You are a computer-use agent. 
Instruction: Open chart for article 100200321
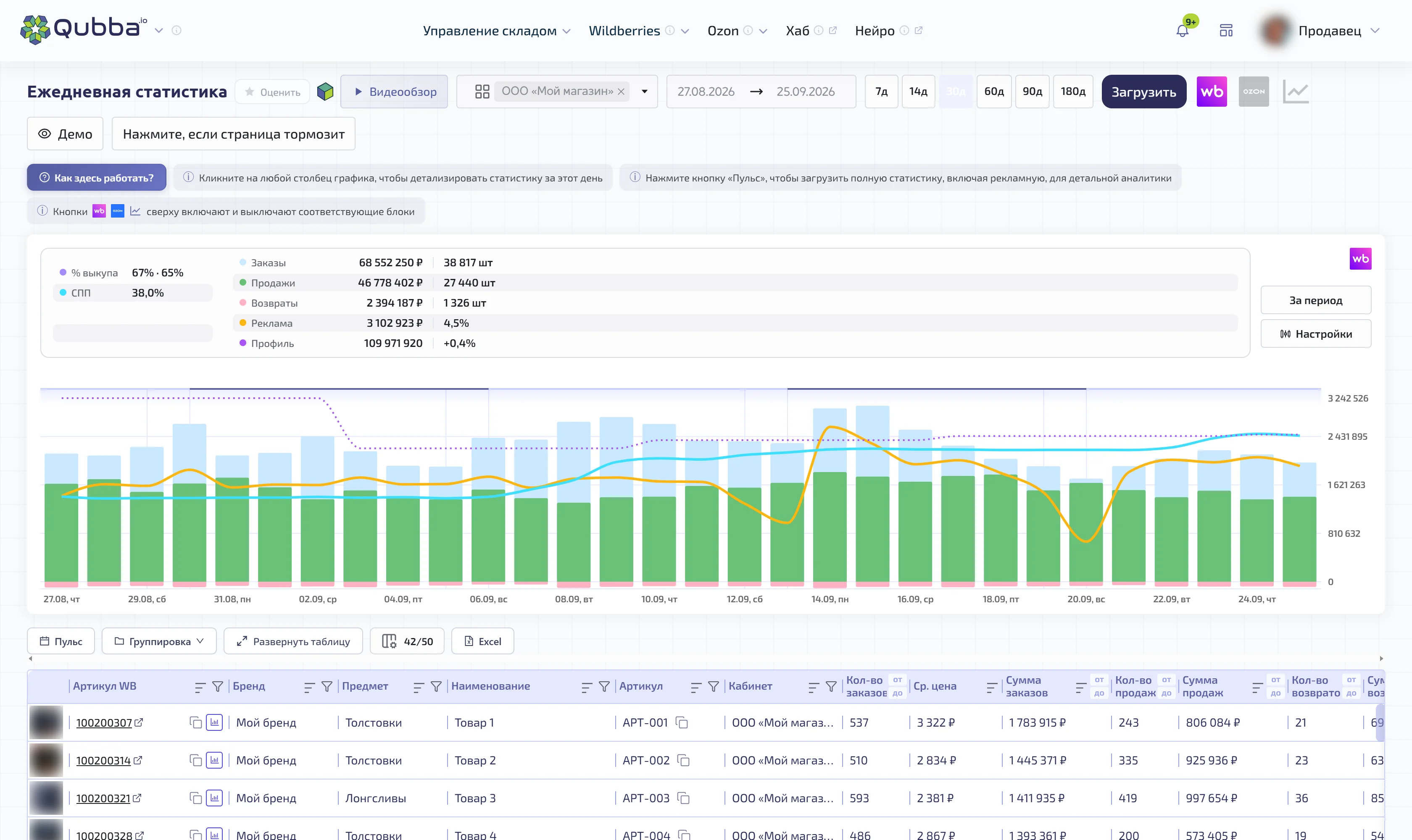[214, 798]
